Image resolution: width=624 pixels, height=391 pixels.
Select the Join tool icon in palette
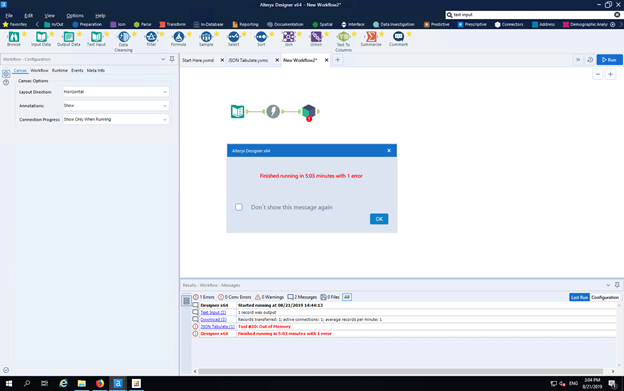288,37
